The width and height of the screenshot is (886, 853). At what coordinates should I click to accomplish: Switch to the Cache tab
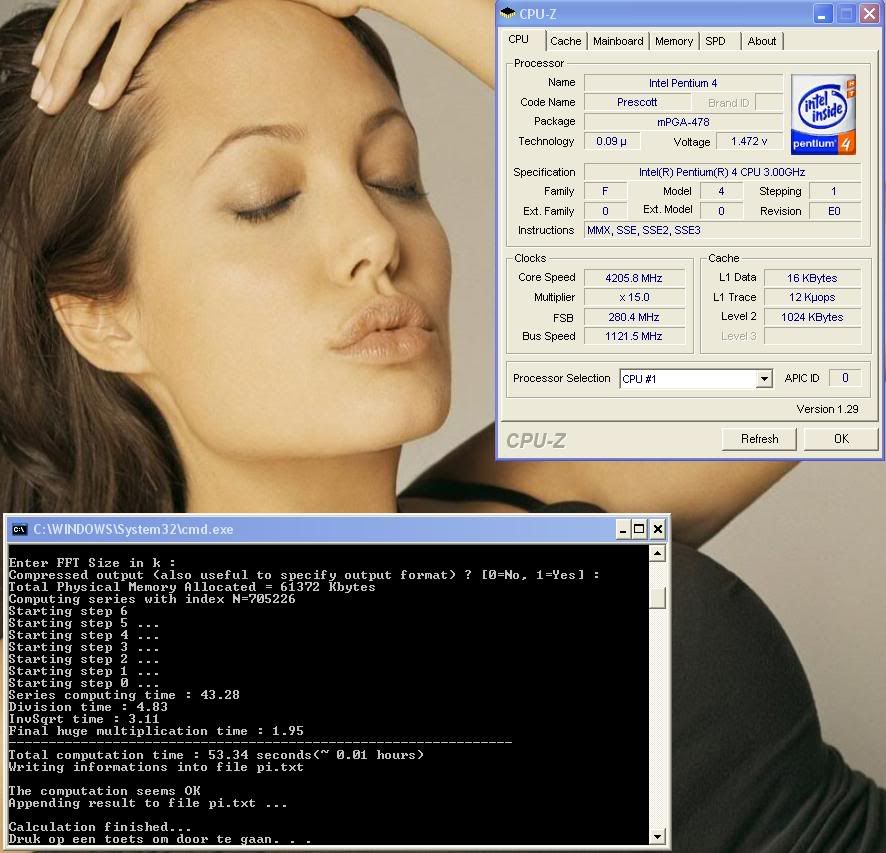[x=565, y=41]
